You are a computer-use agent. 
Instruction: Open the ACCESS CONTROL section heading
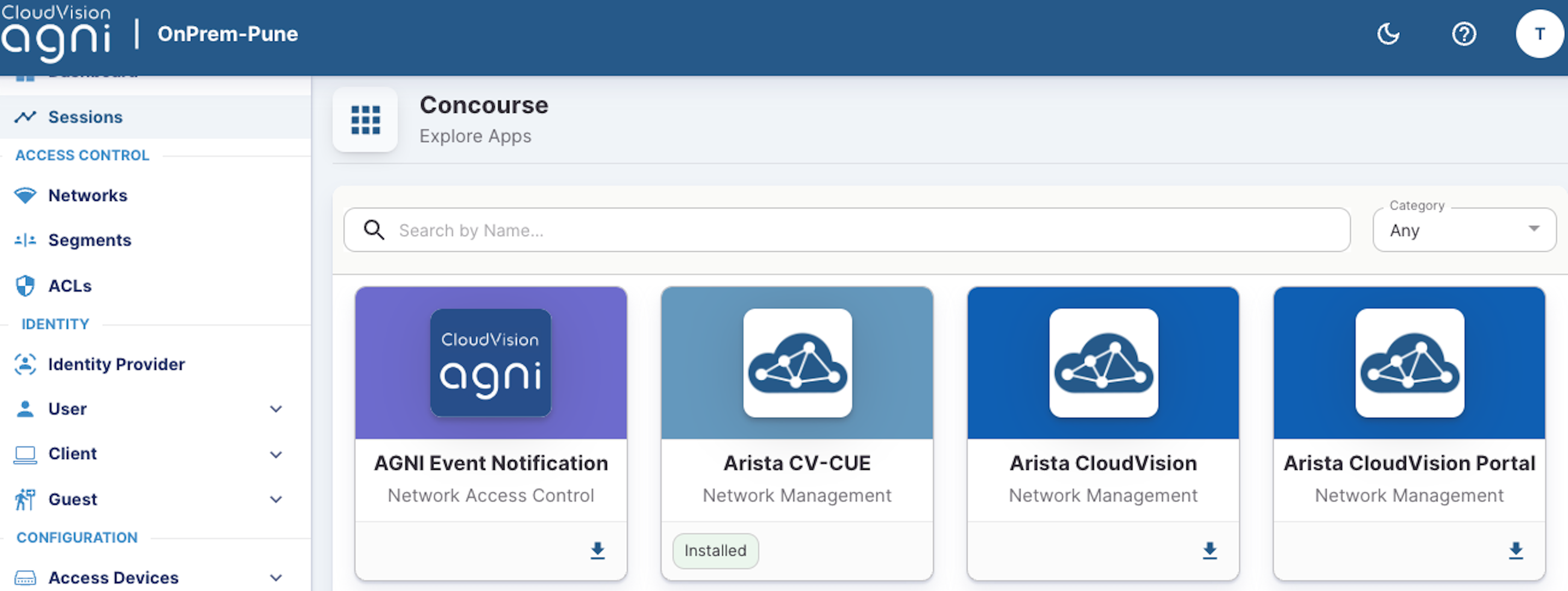[82, 156]
